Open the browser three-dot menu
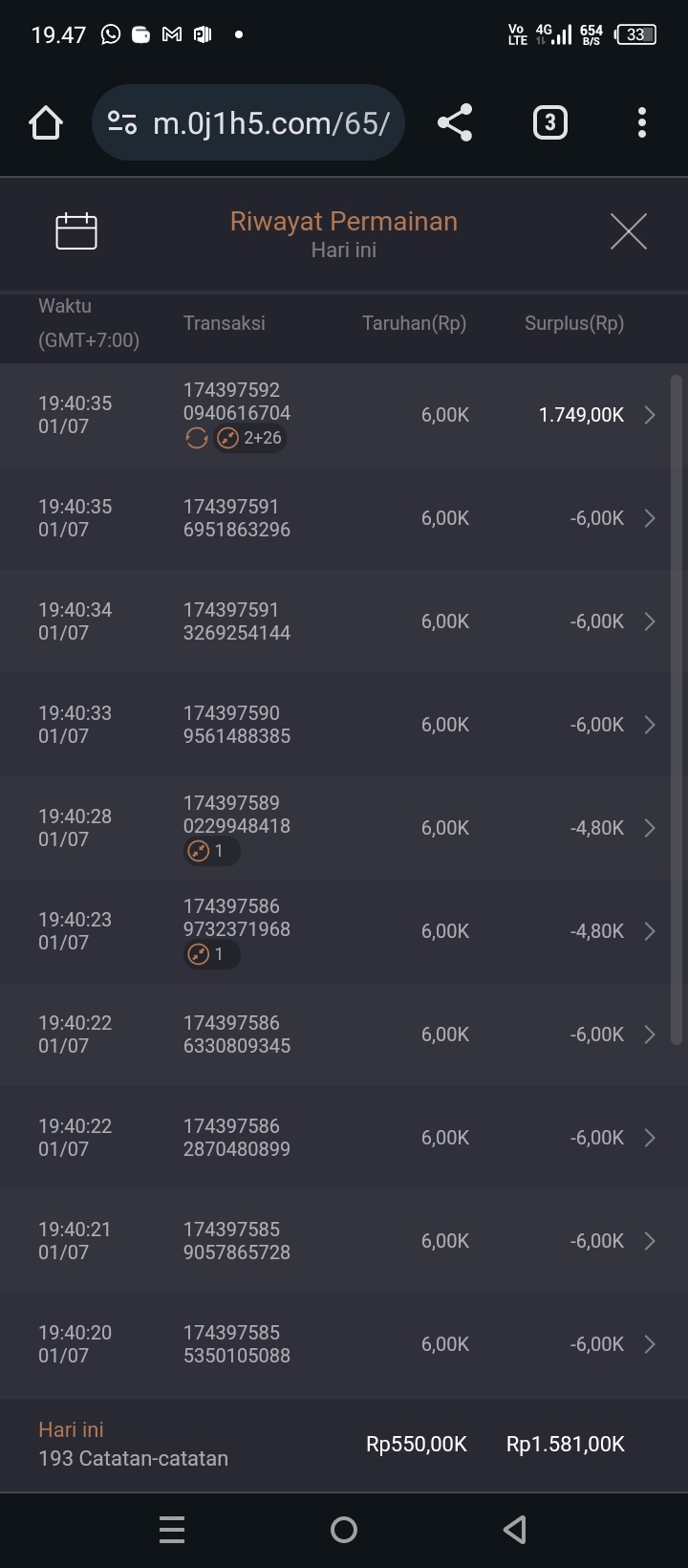This screenshot has height=1568, width=688. (641, 122)
